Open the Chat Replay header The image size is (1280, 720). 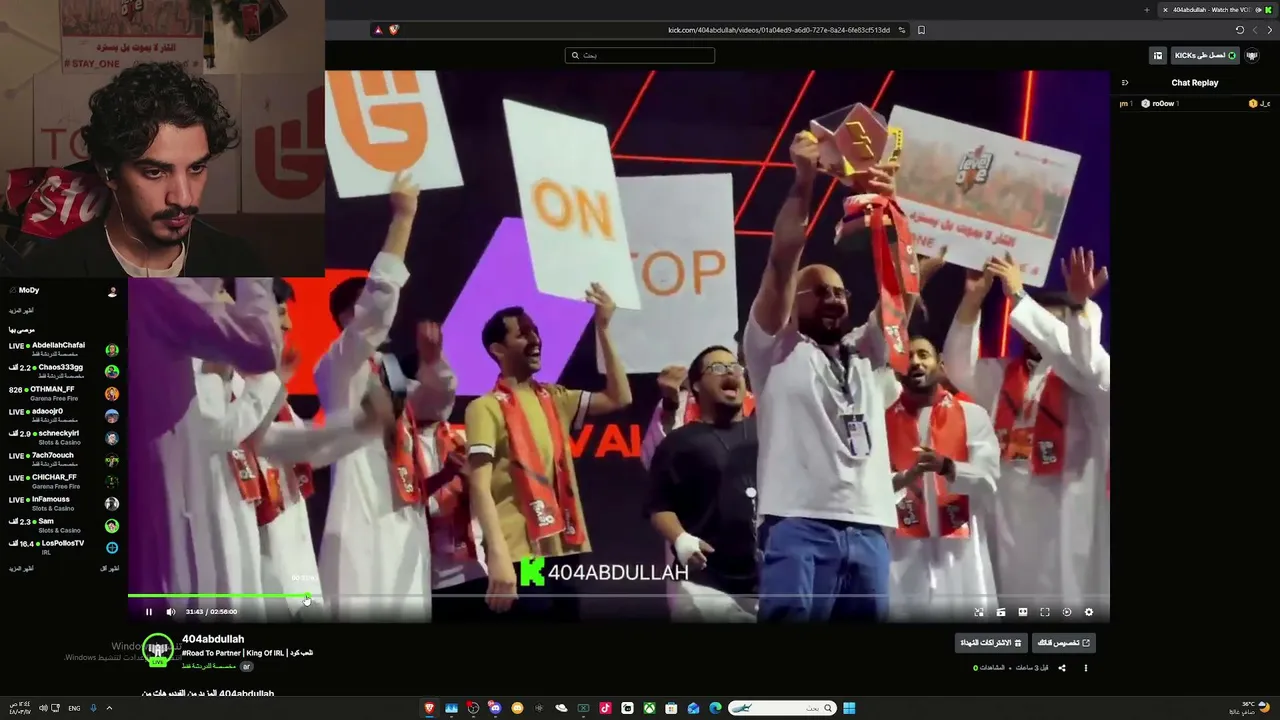(1195, 83)
